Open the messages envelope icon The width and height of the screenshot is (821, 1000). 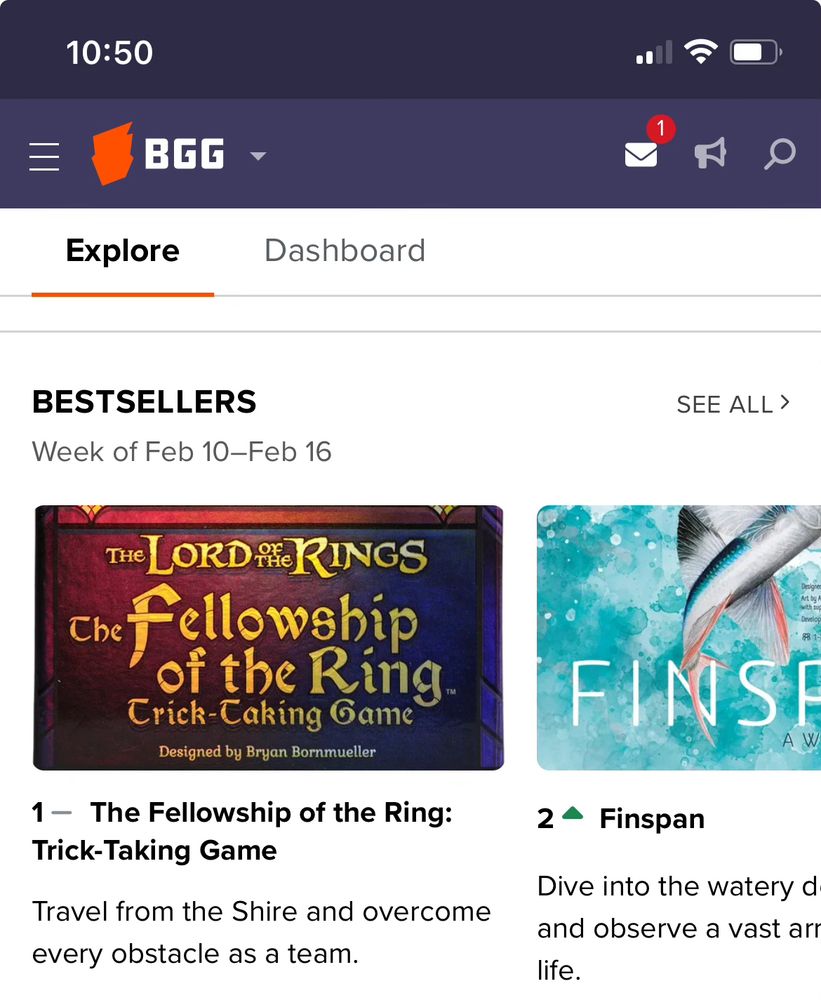coord(641,157)
